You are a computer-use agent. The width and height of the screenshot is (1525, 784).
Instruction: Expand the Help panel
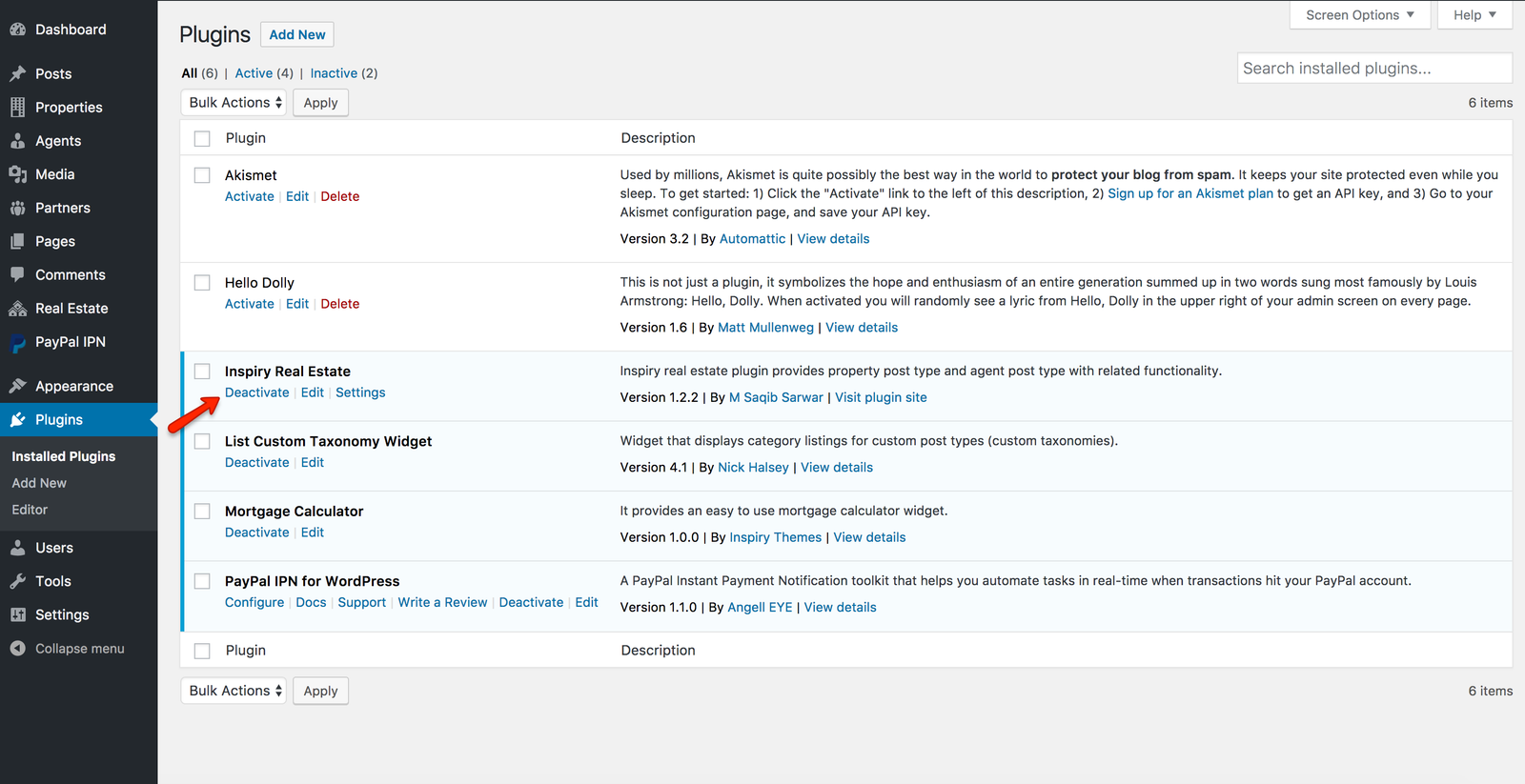(x=1474, y=15)
